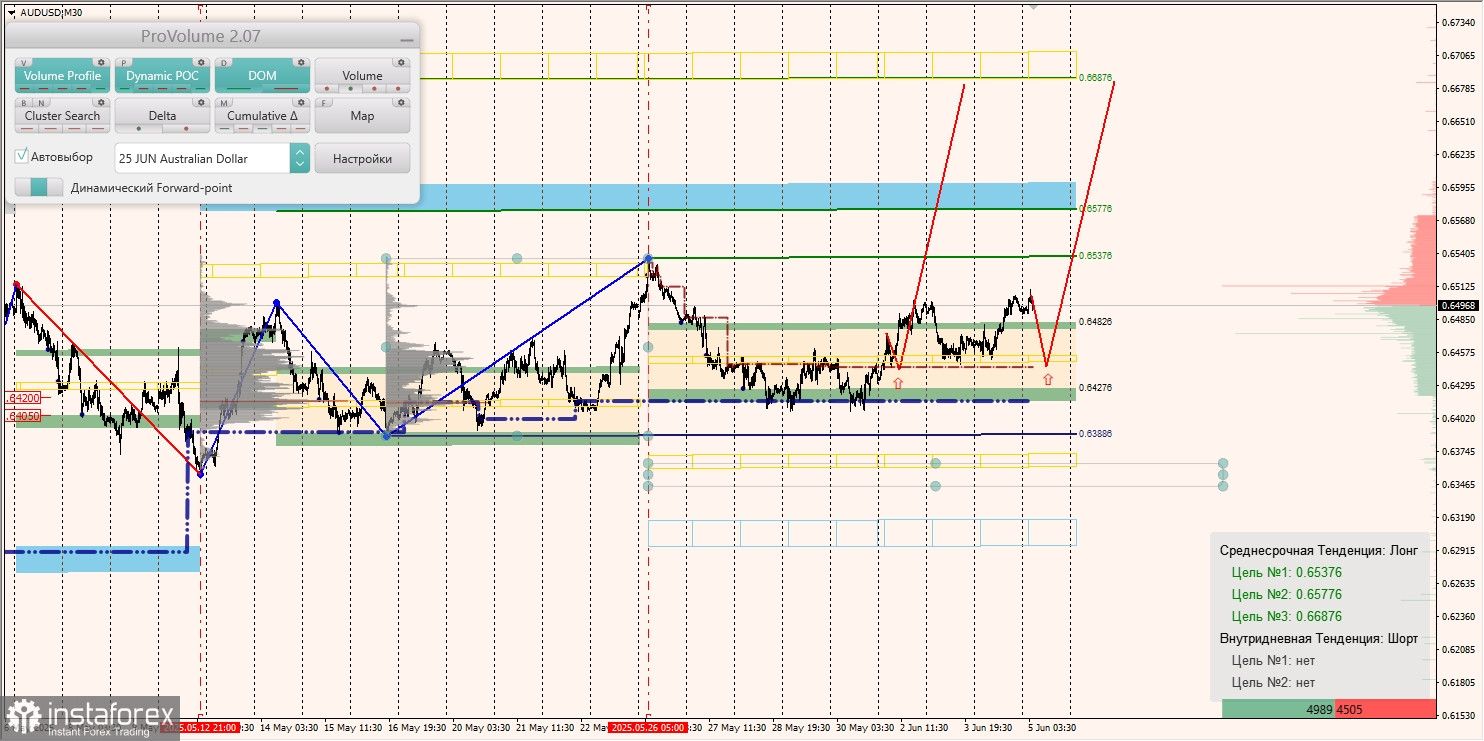Select Delta green dot segment
The height and width of the screenshot is (741, 1484).
click(137, 129)
